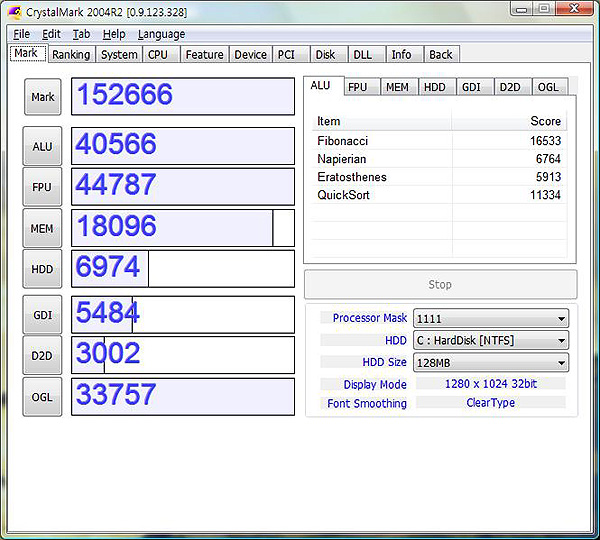The height and width of the screenshot is (540, 600).
Task: Run the HDD benchmark button
Action: (x=42, y=269)
